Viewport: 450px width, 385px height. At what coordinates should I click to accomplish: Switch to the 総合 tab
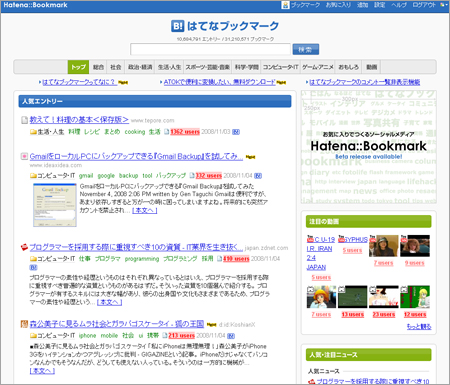tap(98, 67)
